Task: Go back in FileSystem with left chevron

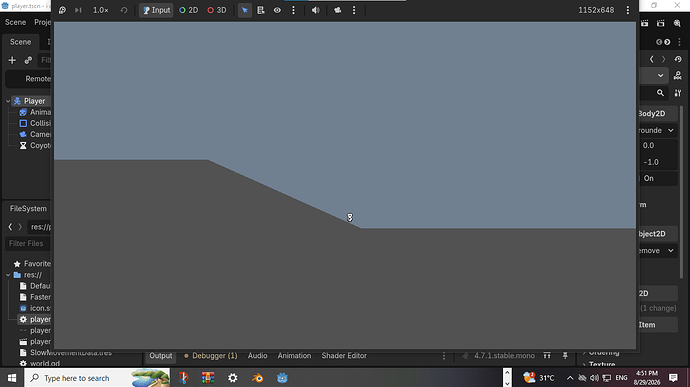Action: [10, 227]
